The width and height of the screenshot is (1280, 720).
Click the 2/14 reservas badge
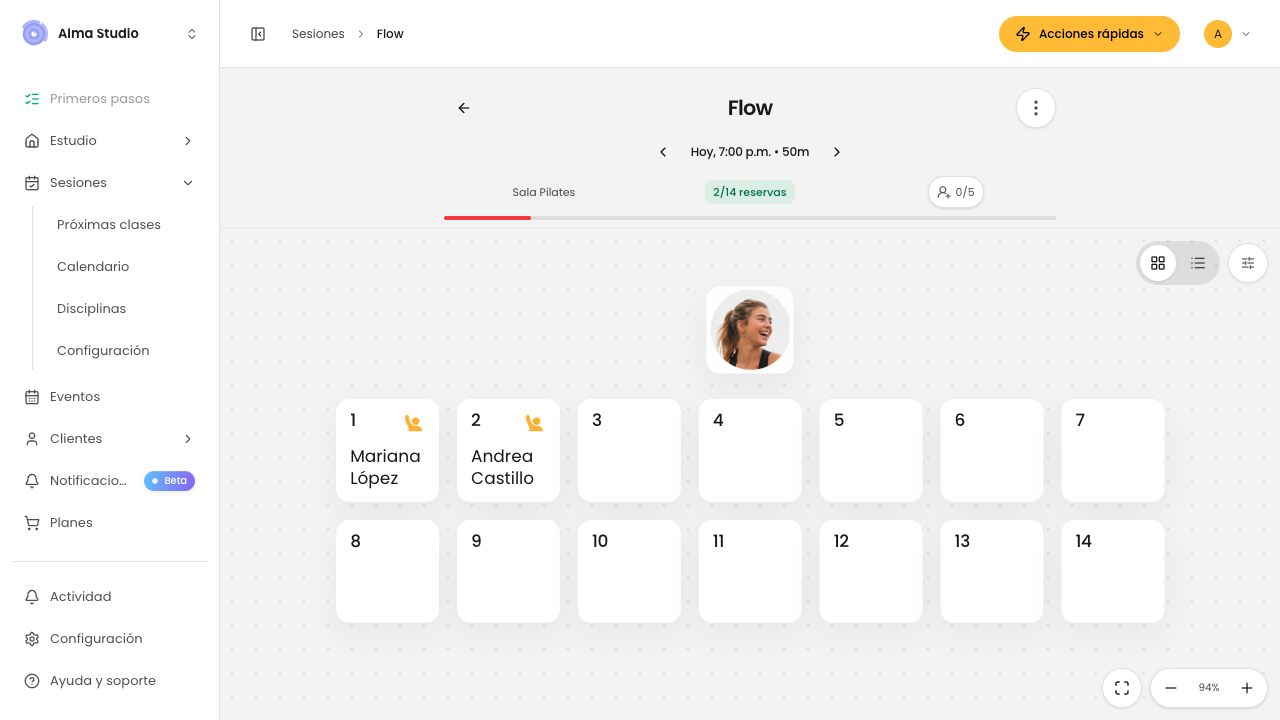(x=750, y=192)
